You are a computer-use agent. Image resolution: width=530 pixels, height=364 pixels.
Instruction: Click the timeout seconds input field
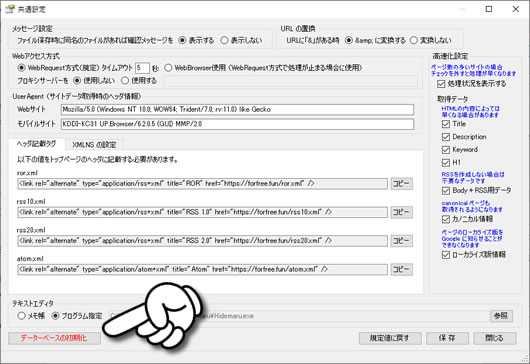(142, 68)
